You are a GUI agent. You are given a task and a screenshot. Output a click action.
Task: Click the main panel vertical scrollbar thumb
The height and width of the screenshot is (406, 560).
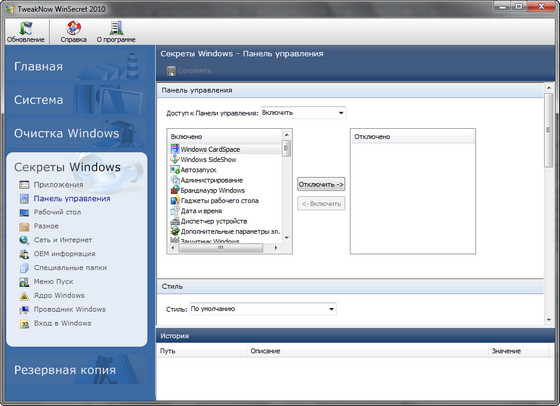click(x=549, y=130)
